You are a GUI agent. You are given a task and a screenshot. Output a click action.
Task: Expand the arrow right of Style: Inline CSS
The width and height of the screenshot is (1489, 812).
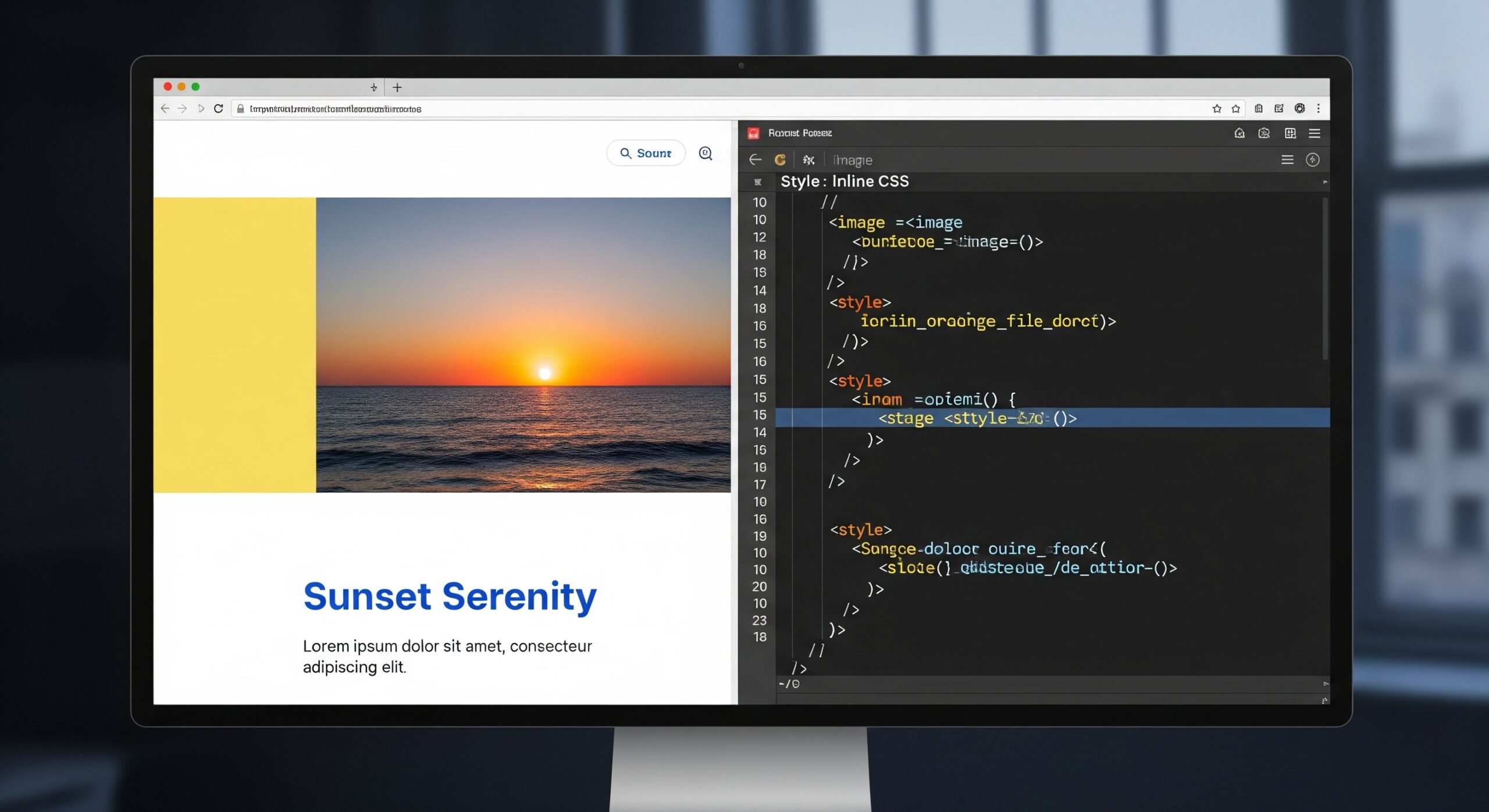point(1325,182)
